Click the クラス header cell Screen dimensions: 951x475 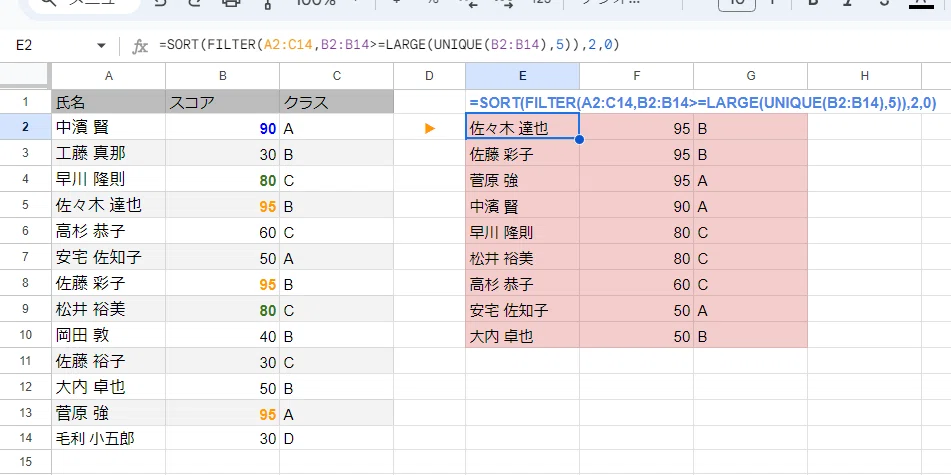[337, 102]
